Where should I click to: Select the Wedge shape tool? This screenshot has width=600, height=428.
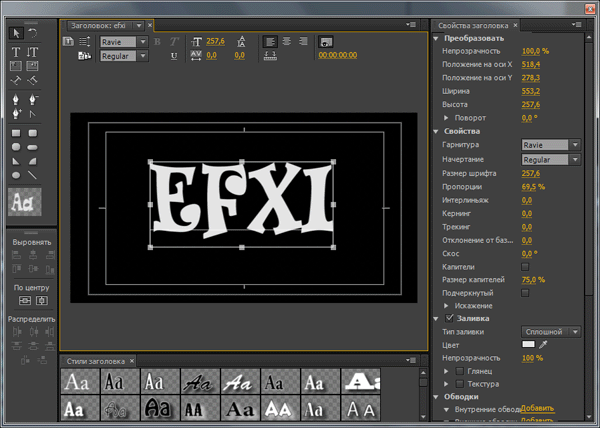16,161
